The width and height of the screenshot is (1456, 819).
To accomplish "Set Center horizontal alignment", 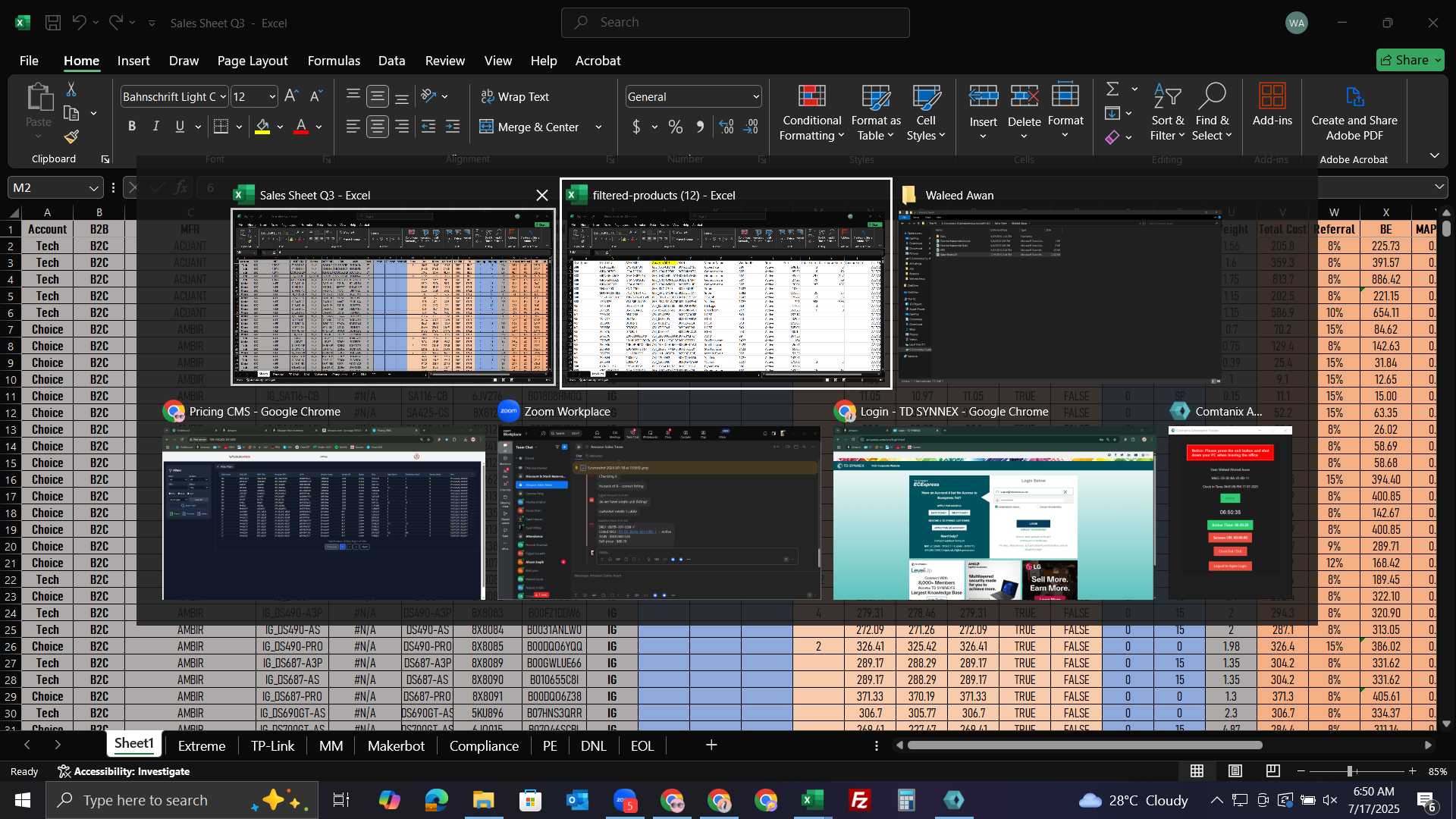I will coord(378,127).
